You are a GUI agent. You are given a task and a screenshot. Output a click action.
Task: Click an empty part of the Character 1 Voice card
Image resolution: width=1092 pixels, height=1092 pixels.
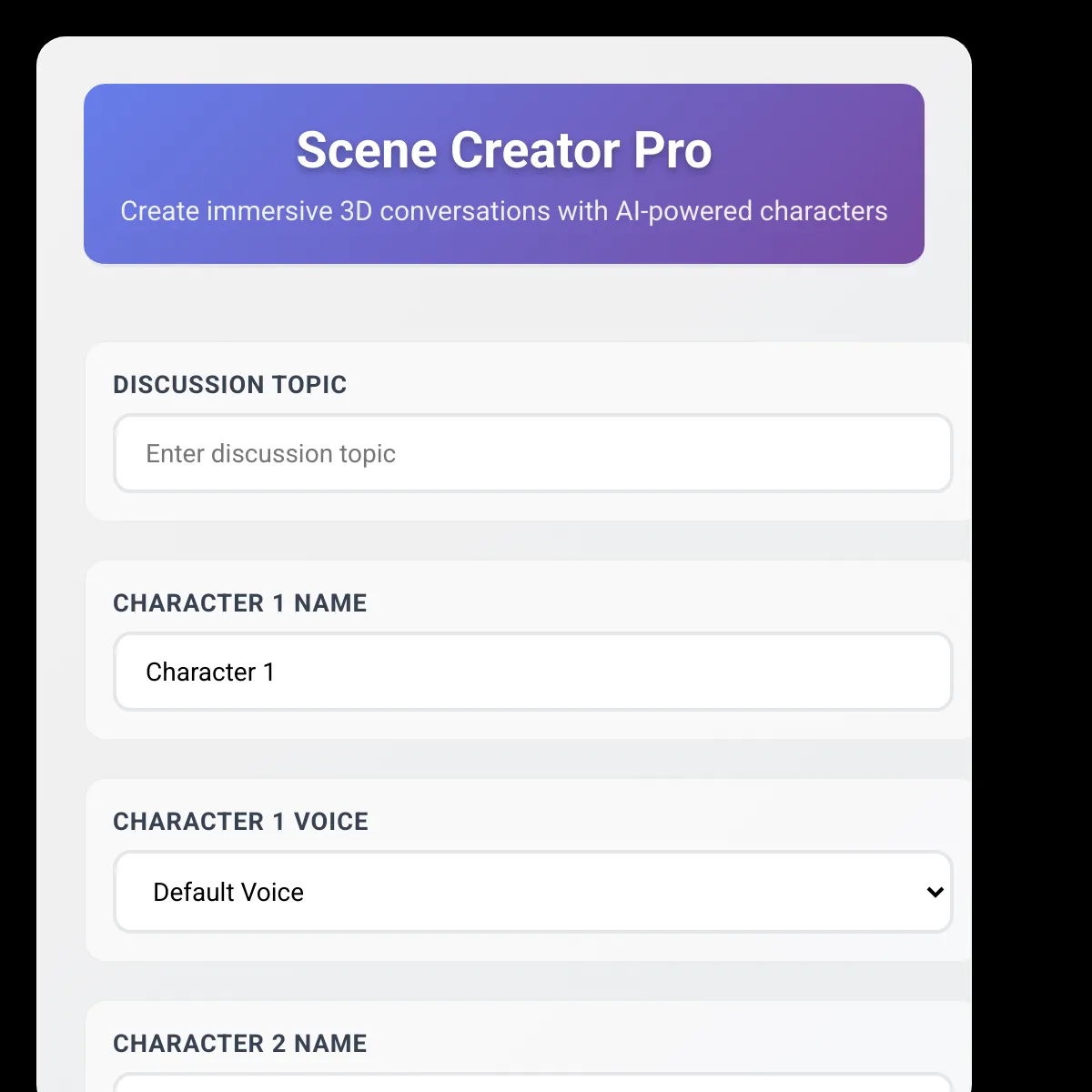click(637, 821)
